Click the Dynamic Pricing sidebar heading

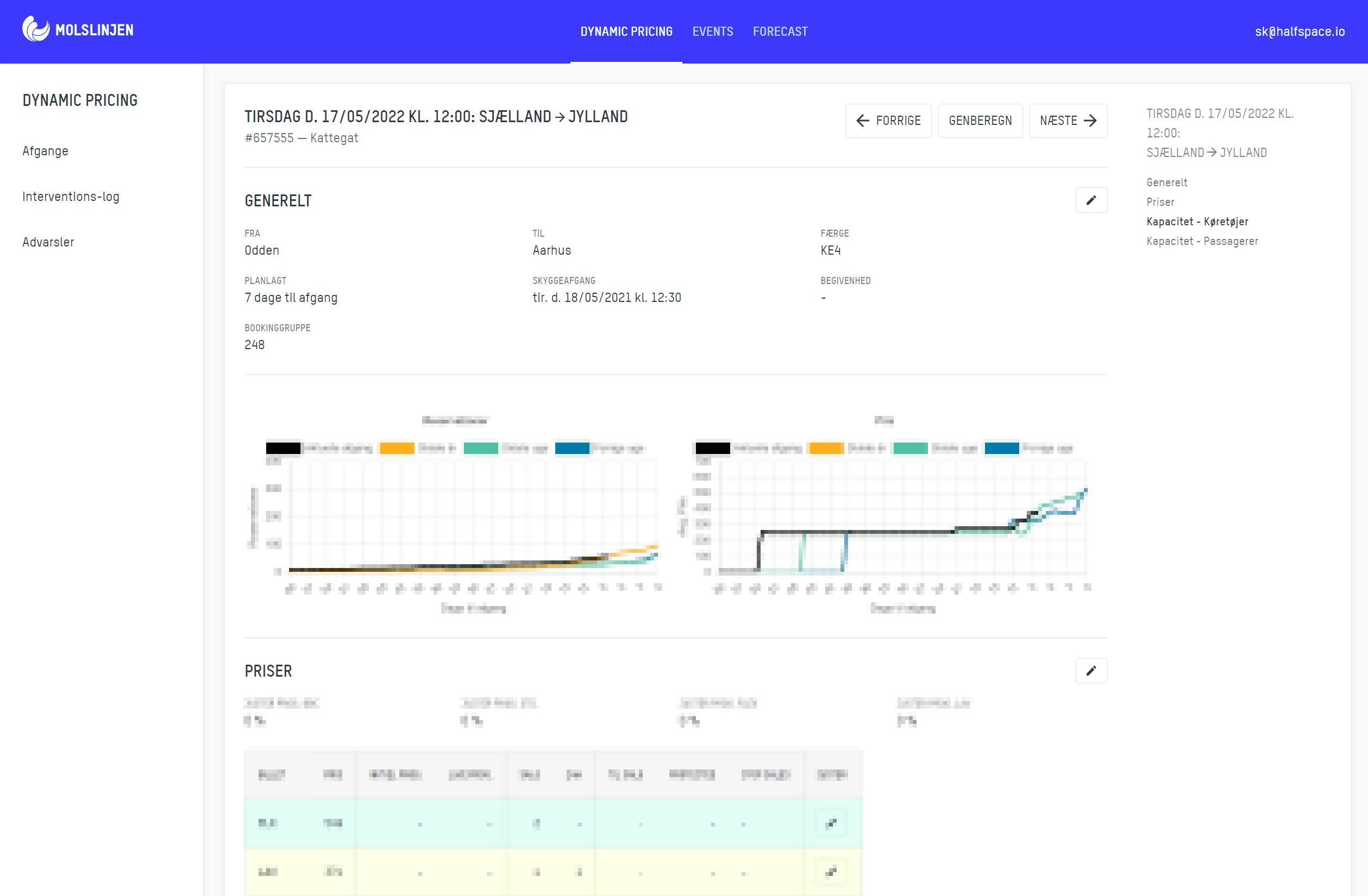tap(80, 100)
